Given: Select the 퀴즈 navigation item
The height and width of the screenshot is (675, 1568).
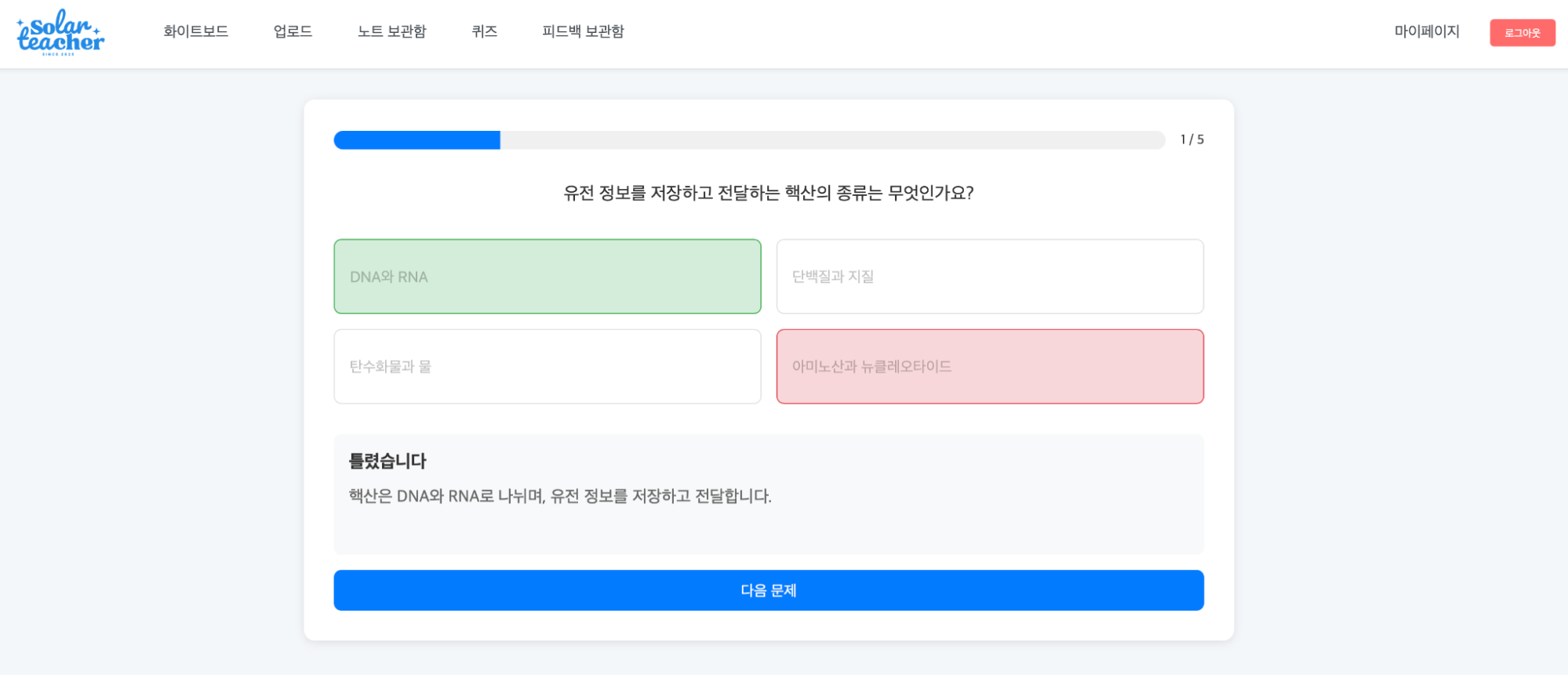Looking at the screenshot, I should coord(484,31).
